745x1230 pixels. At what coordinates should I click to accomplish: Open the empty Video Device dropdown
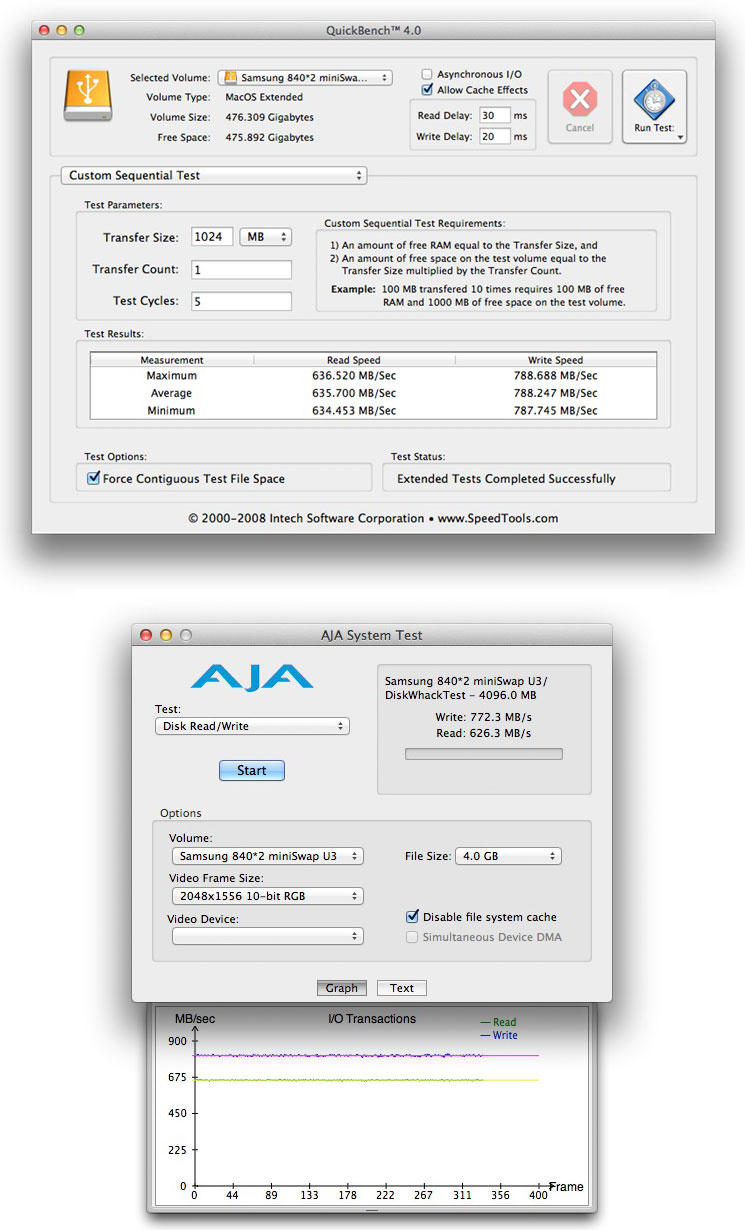tap(267, 936)
